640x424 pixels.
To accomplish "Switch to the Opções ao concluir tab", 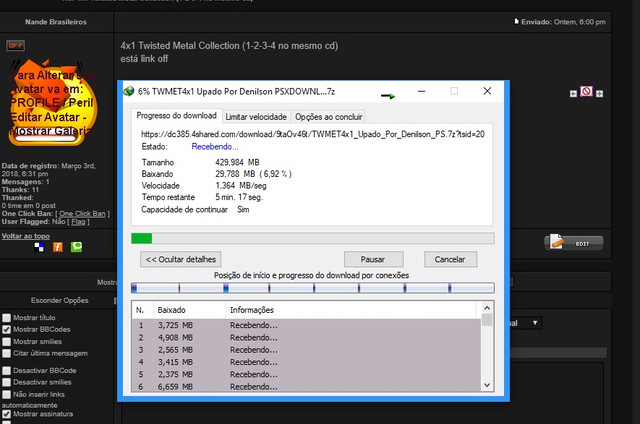I will pyautogui.click(x=329, y=117).
